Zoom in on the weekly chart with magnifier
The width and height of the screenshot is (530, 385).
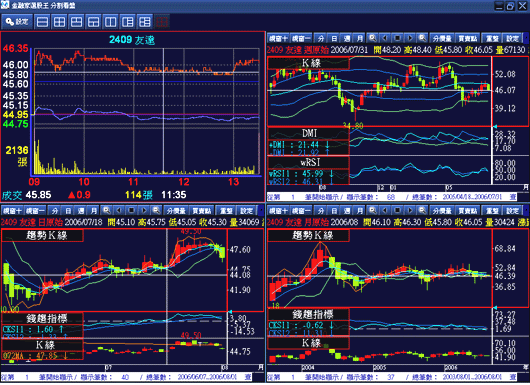[x=372, y=38]
